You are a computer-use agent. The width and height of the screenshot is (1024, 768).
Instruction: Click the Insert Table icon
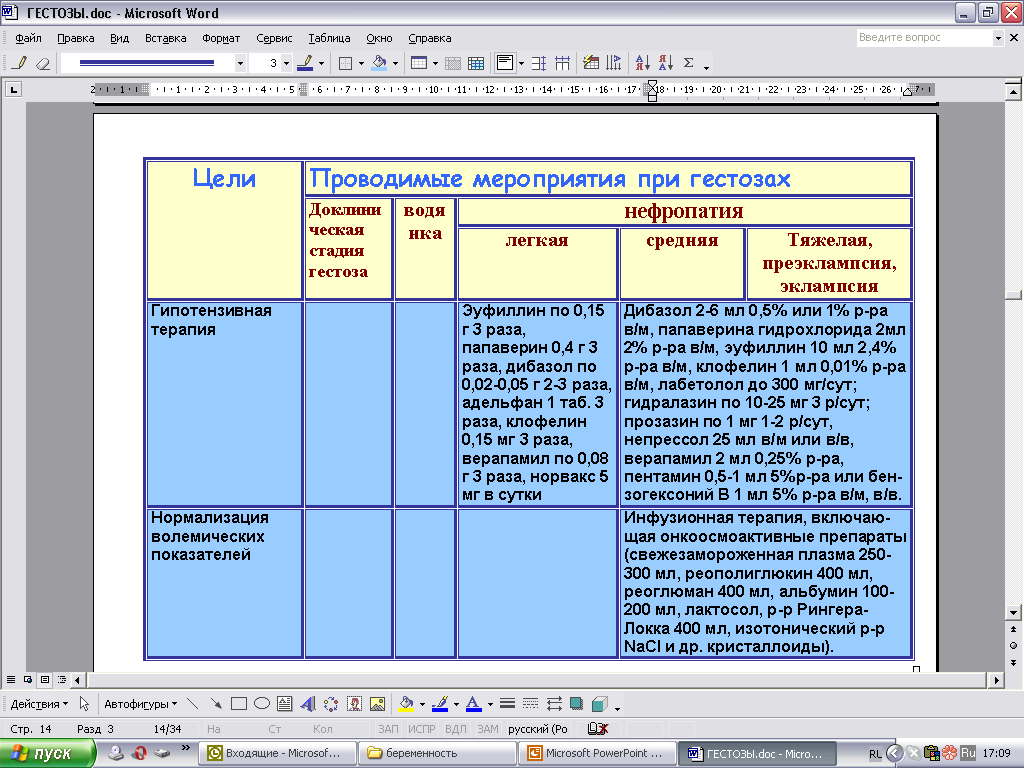pos(419,63)
